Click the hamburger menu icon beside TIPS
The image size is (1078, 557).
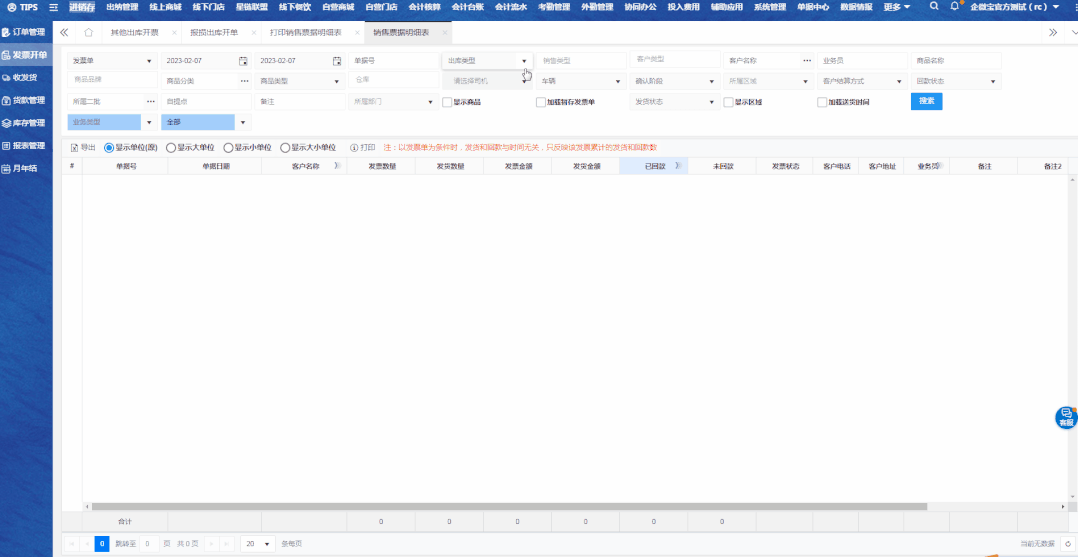[x=53, y=7]
